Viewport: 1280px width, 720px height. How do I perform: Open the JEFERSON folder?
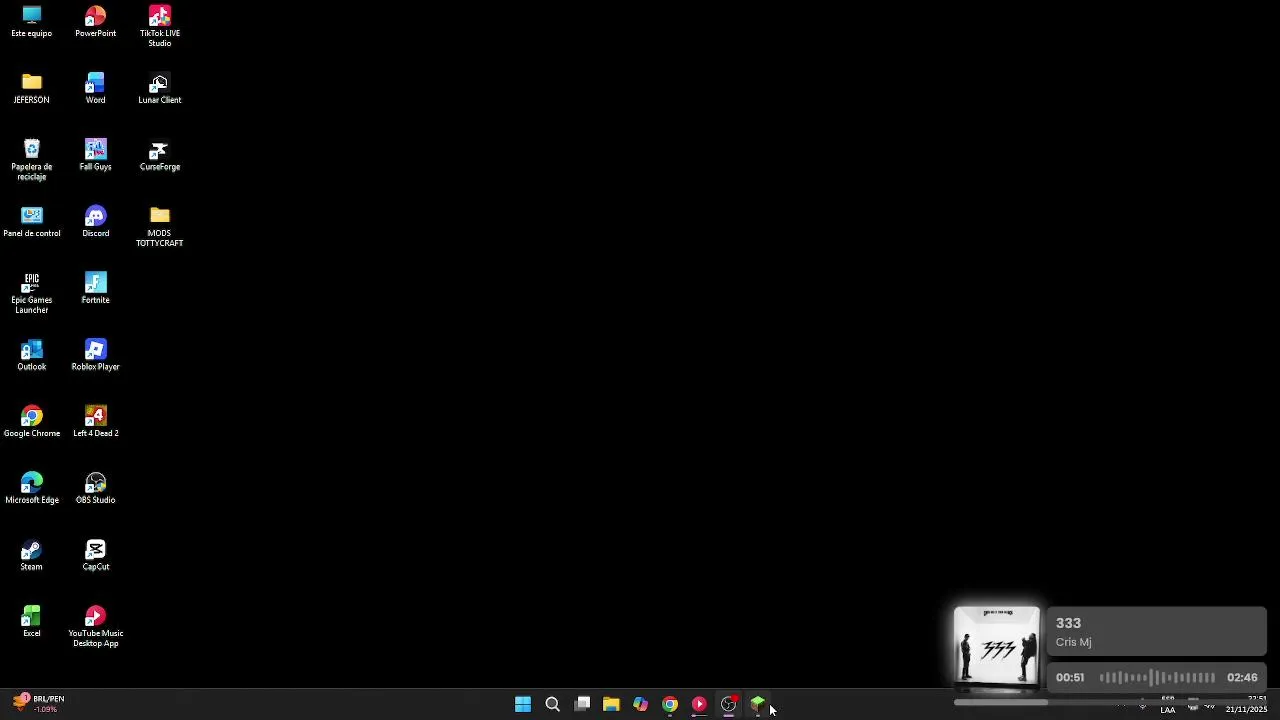coord(31,89)
